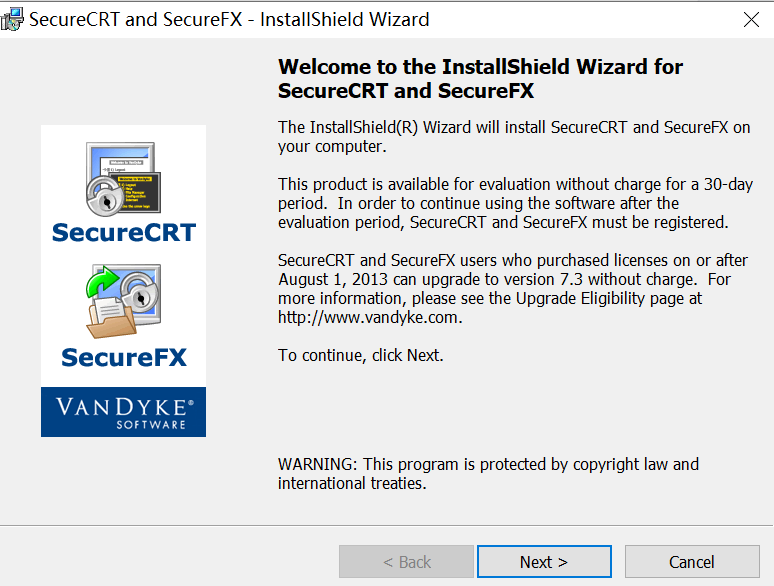
Task: Cancel the InstallShield Wizard
Action: (691, 562)
